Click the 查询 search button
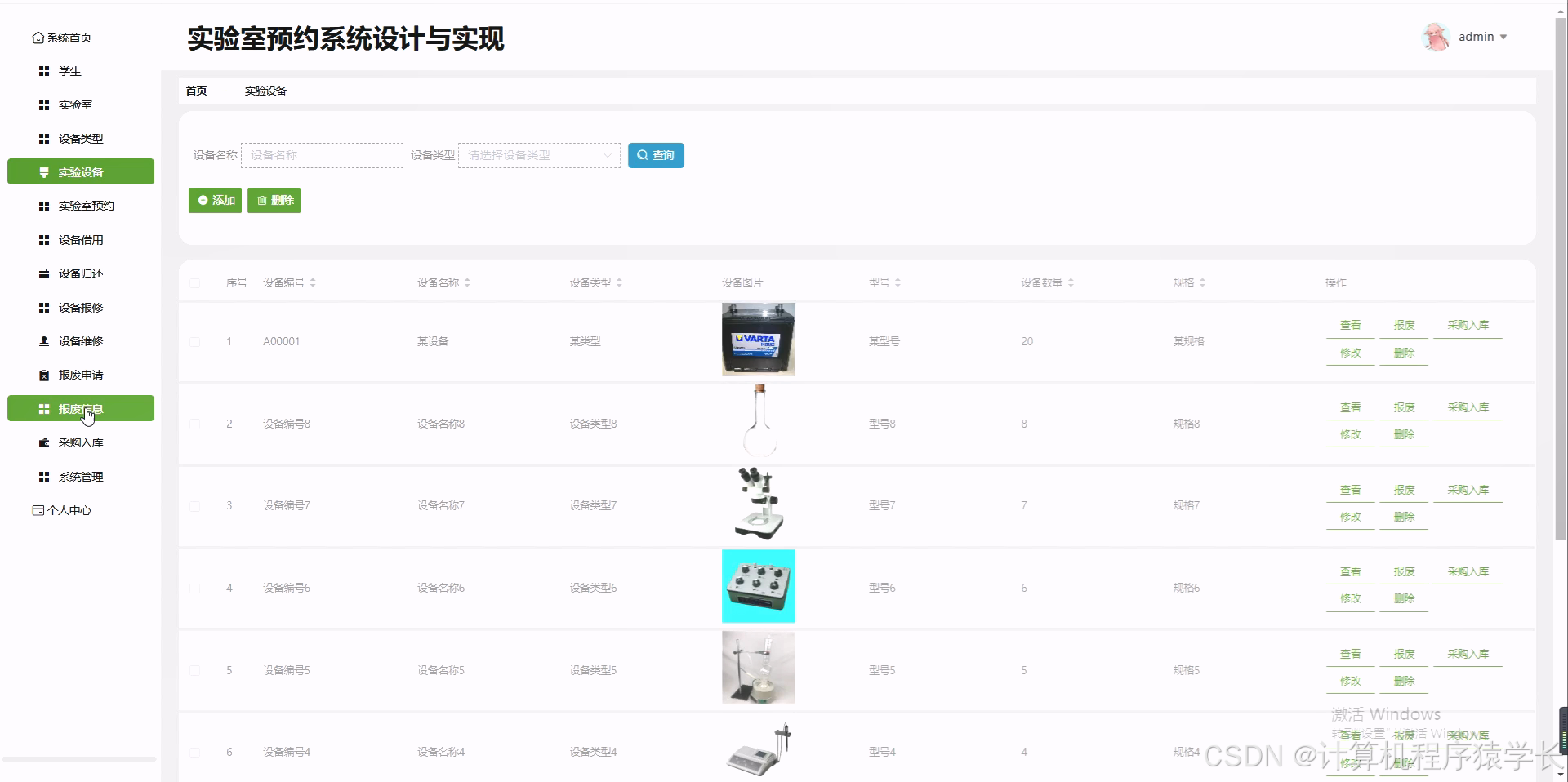The height and width of the screenshot is (782, 1568). coord(656,155)
